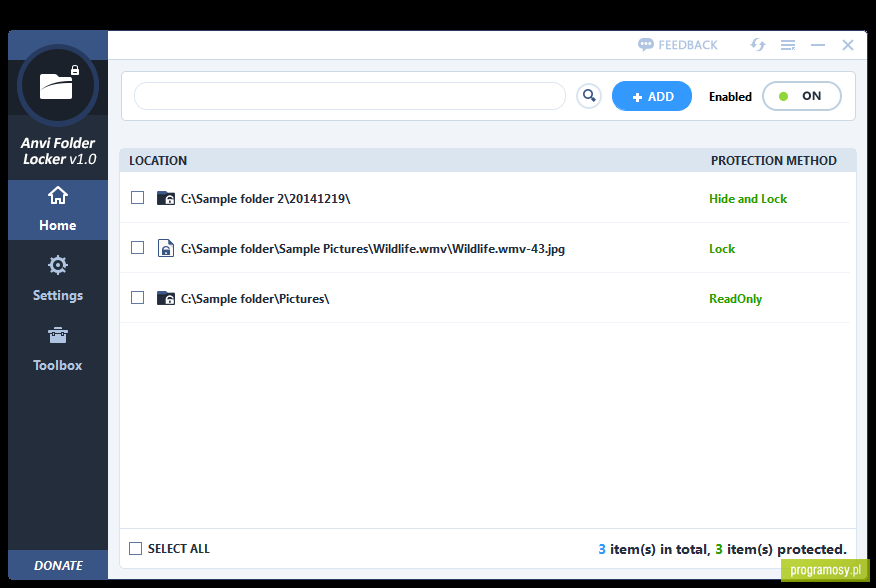Check the box for Sample folder\Pictures
This screenshot has width=876, height=588.
click(137, 297)
